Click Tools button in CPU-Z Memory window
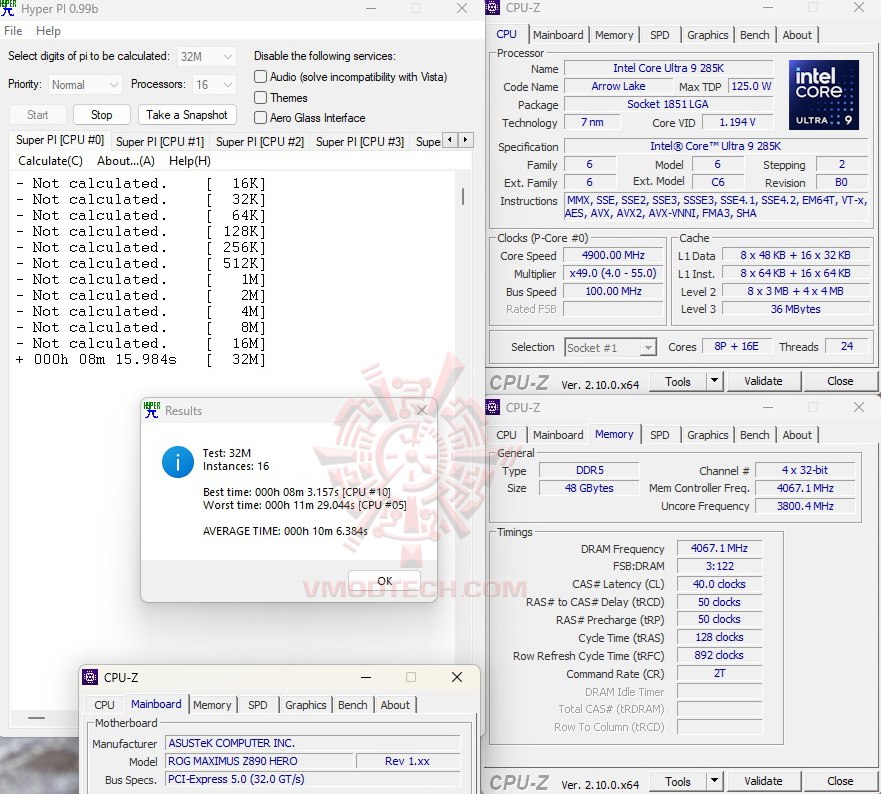This screenshot has width=881, height=794. pos(678,781)
